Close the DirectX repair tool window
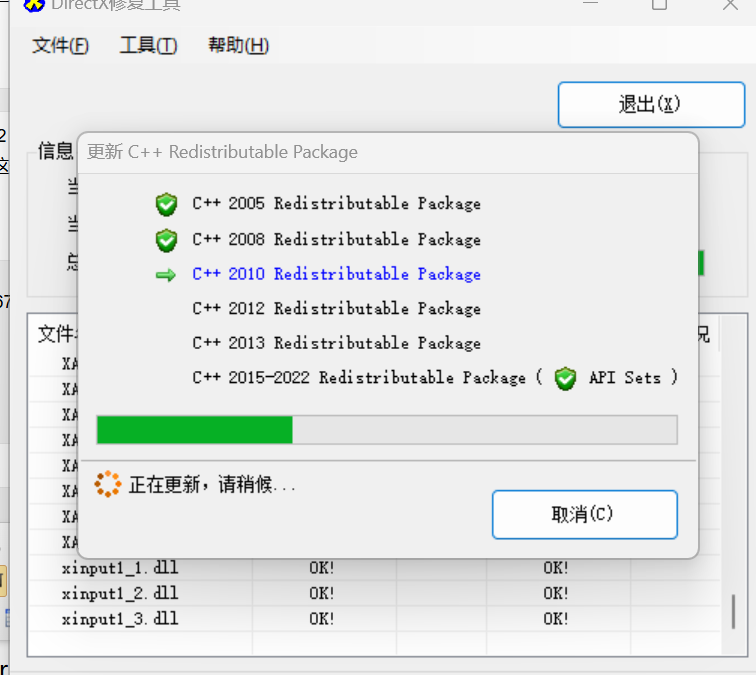Screen dimensions: 756x675 click(x=730, y=5)
